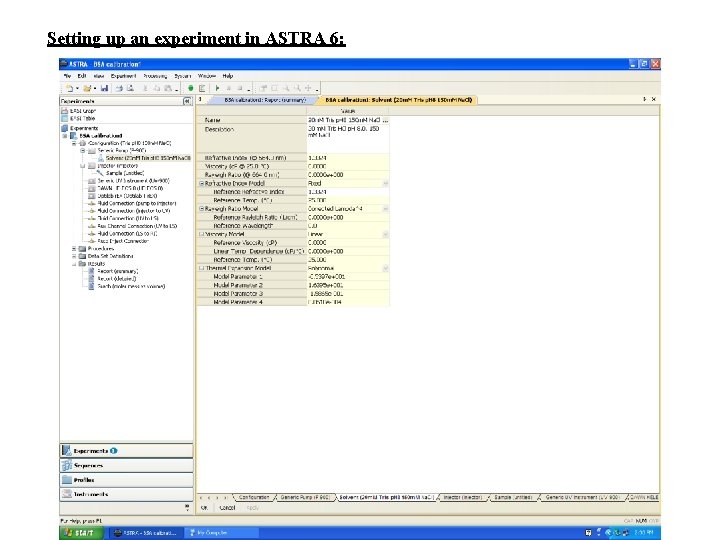
Task: Select Fluid Connection (pump to injector) tree item
Action: coord(137,203)
